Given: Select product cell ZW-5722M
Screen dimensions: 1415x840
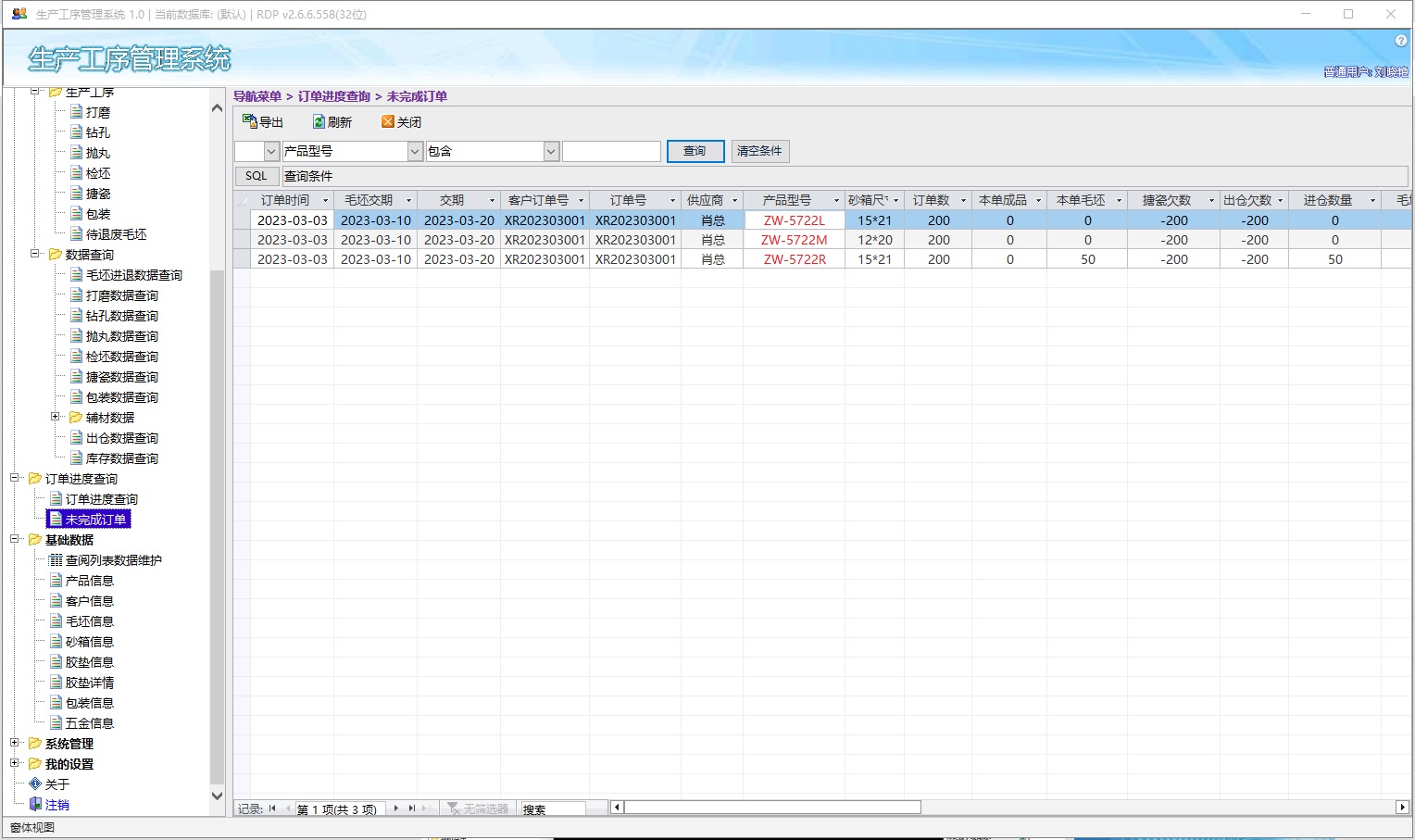Looking at the screenshot, I should 794,240.
